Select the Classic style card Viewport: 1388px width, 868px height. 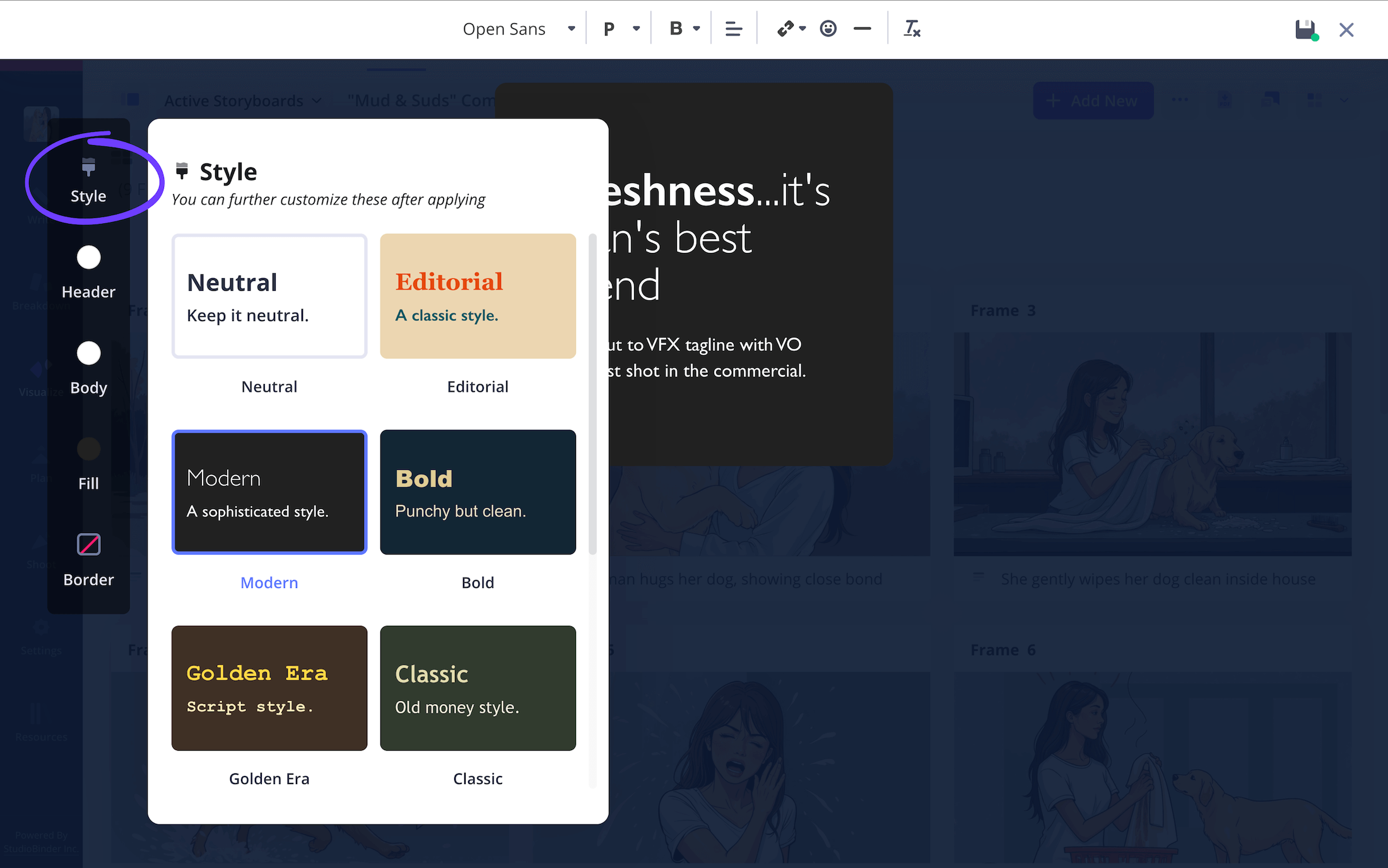coord(478,688)
